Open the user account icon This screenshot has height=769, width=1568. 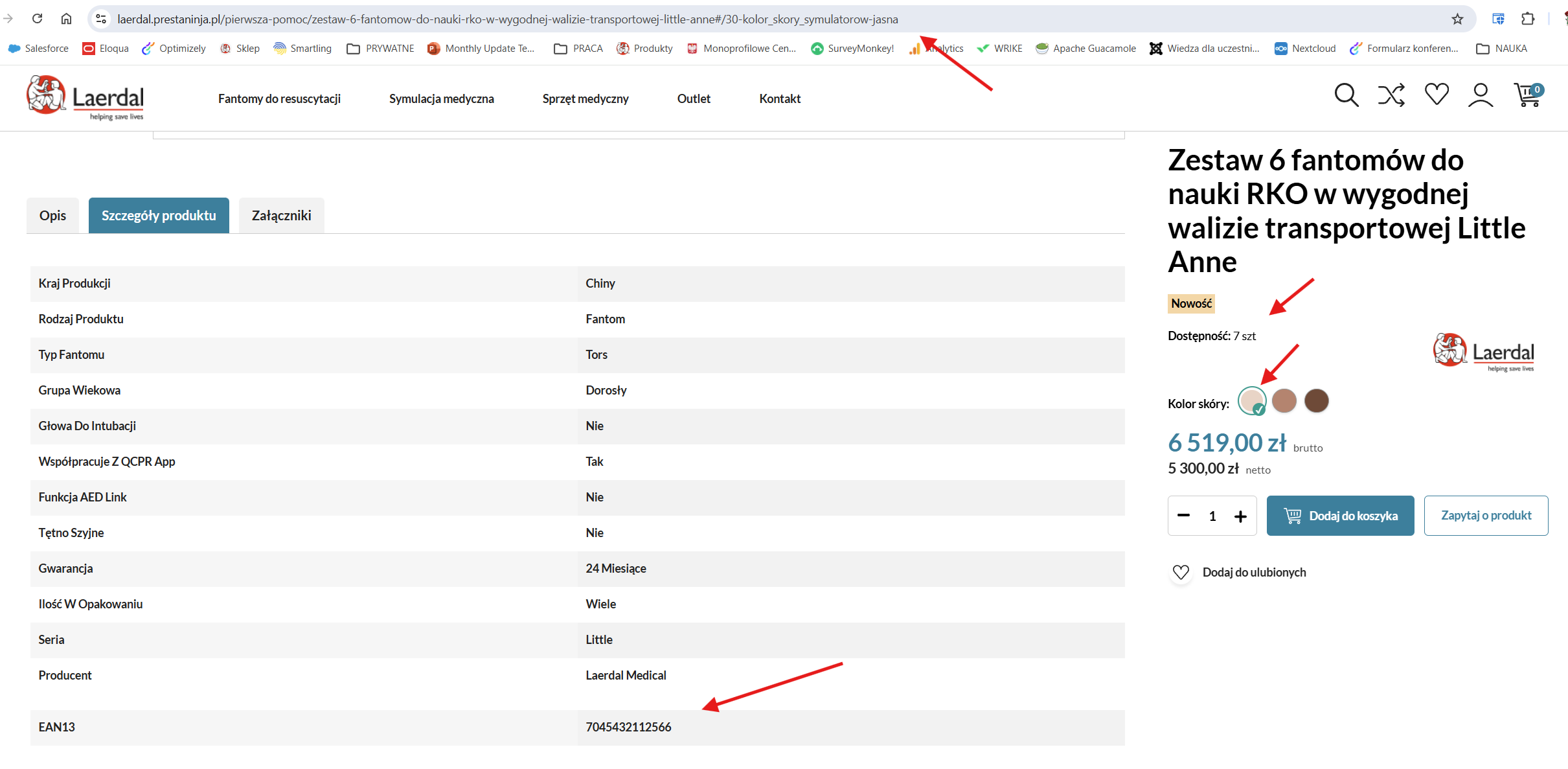[1481, 95]
